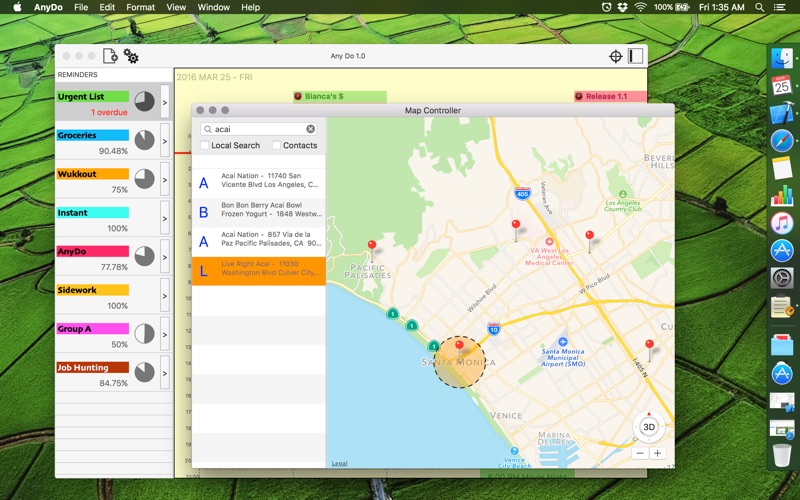Select Live Right Acai highlighted result
800x500 pixels.
(x=259, y=271)
